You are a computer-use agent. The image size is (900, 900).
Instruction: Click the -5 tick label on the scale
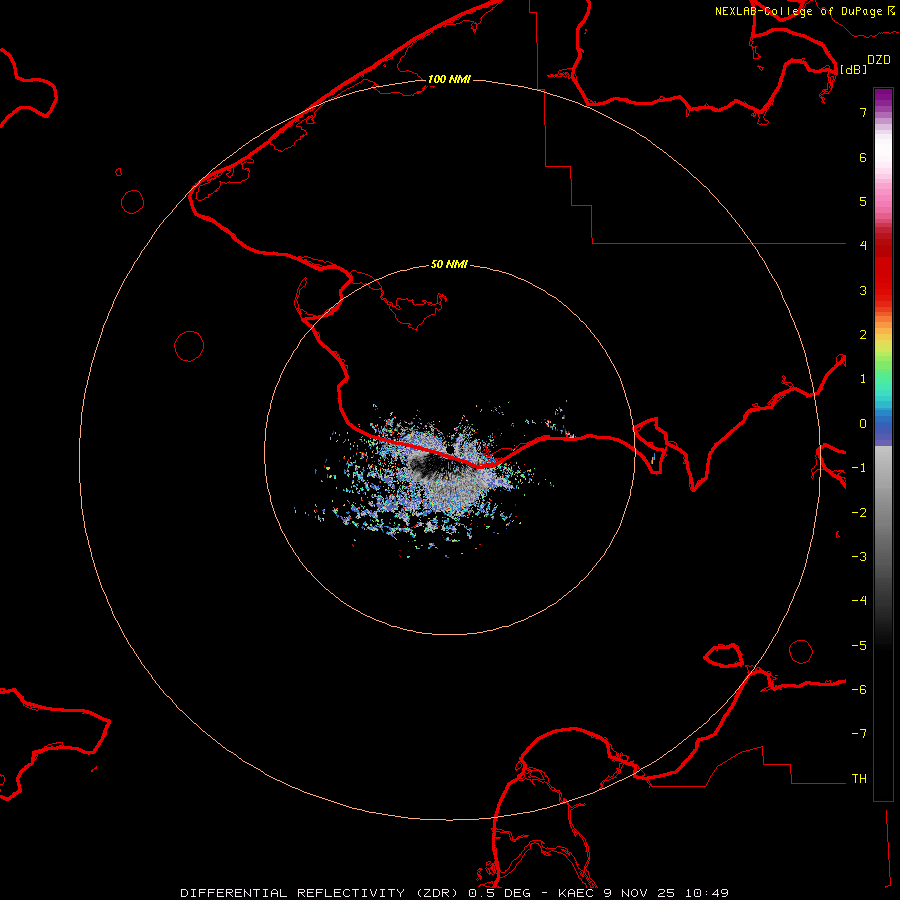[859, 646]
